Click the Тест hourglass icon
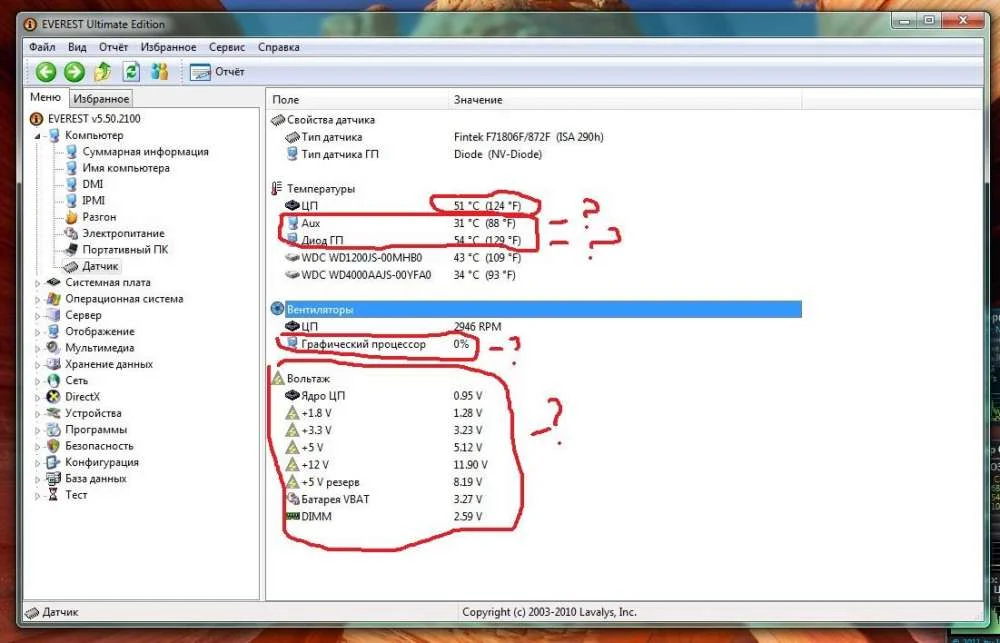 click(x=54, y=495)
